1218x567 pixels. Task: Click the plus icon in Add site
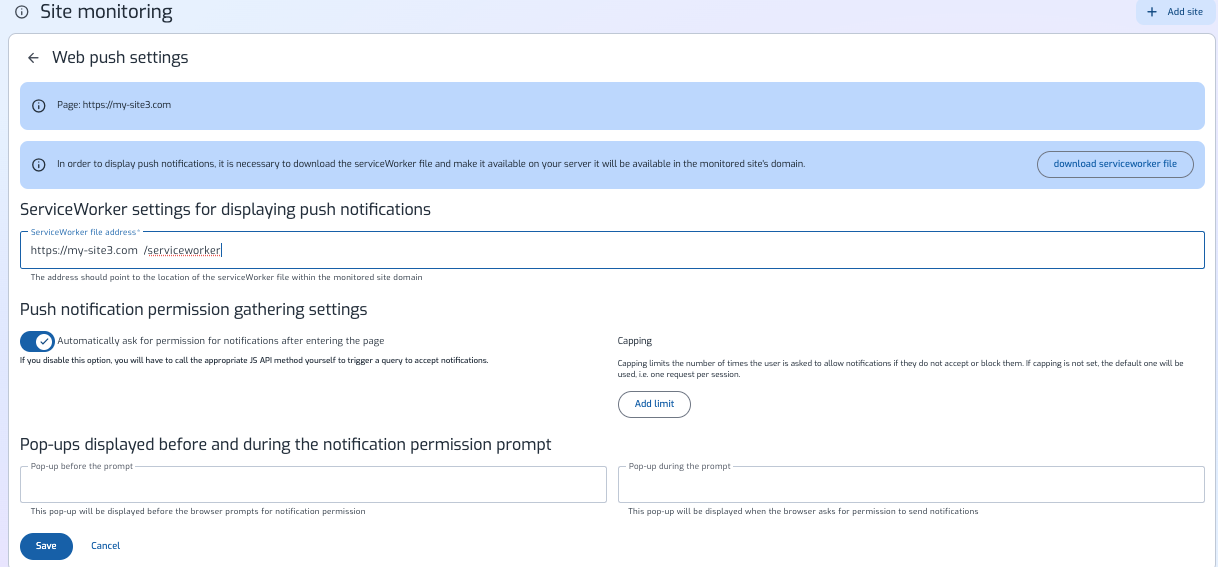coord(1153,12)
